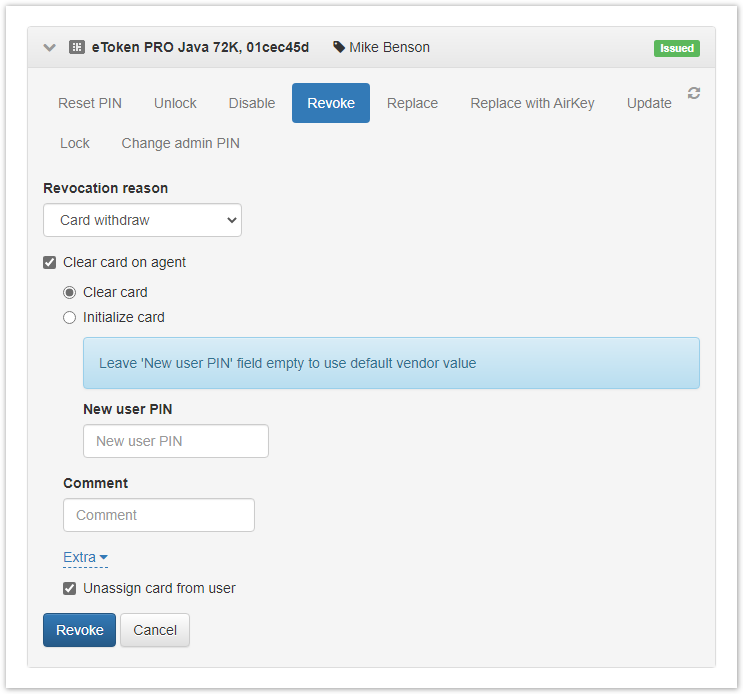Uncheck Unassign card from user
This screenshot has height=694, width=743.
(70, 588)
